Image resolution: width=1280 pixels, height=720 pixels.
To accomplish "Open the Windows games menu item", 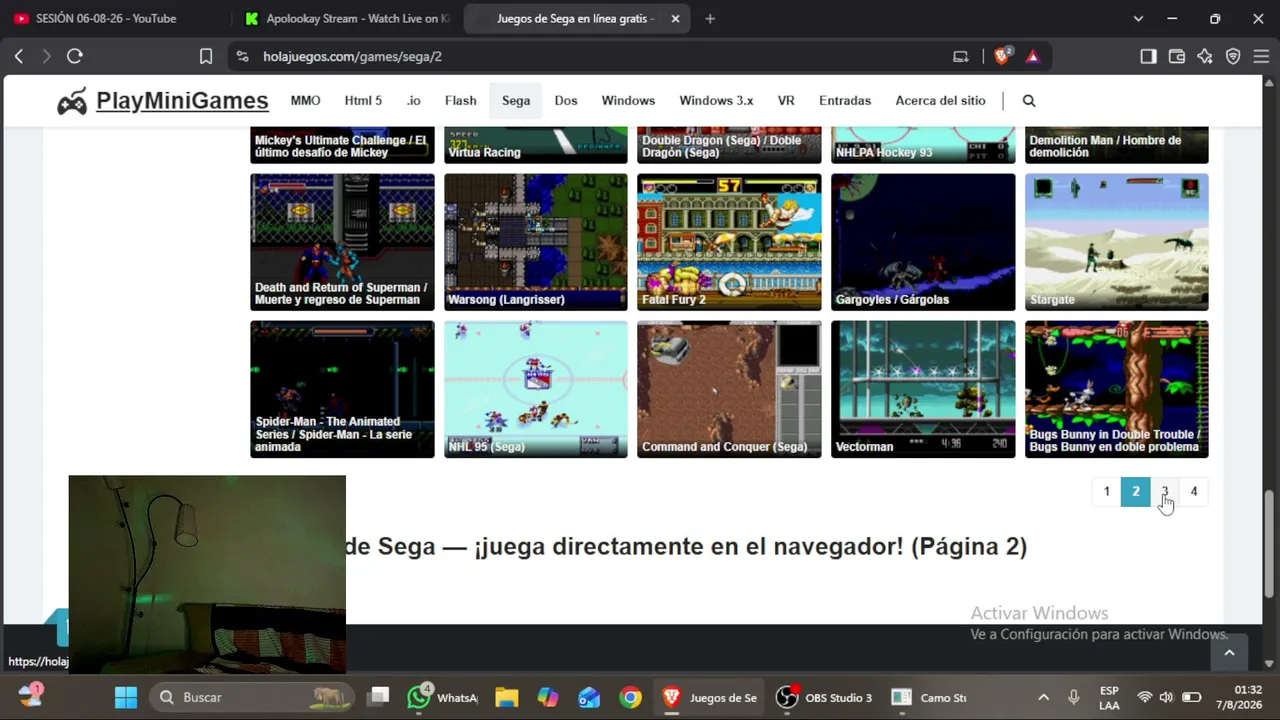I will tap(628, 101).
